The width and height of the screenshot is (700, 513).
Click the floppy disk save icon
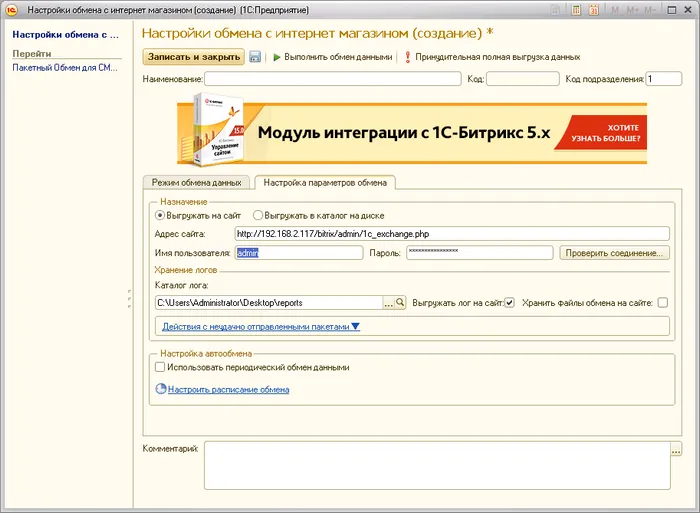click(x=255, y=57)
